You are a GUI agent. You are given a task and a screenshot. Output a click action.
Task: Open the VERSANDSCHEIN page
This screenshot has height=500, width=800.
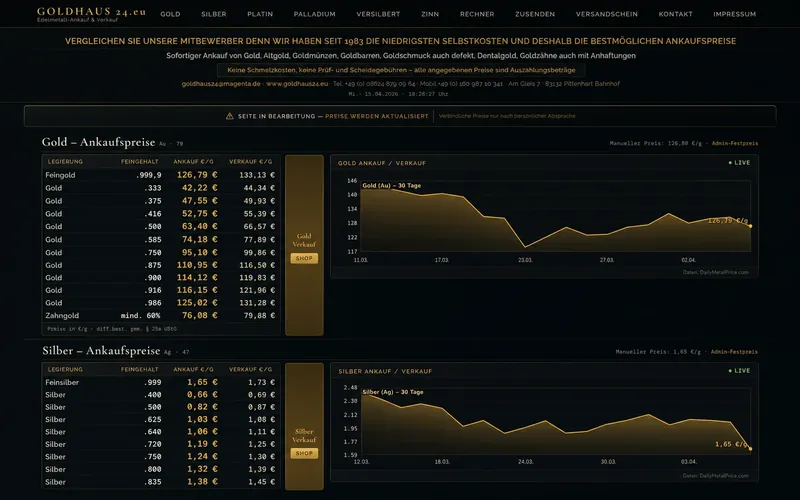[x=607, y=14]
